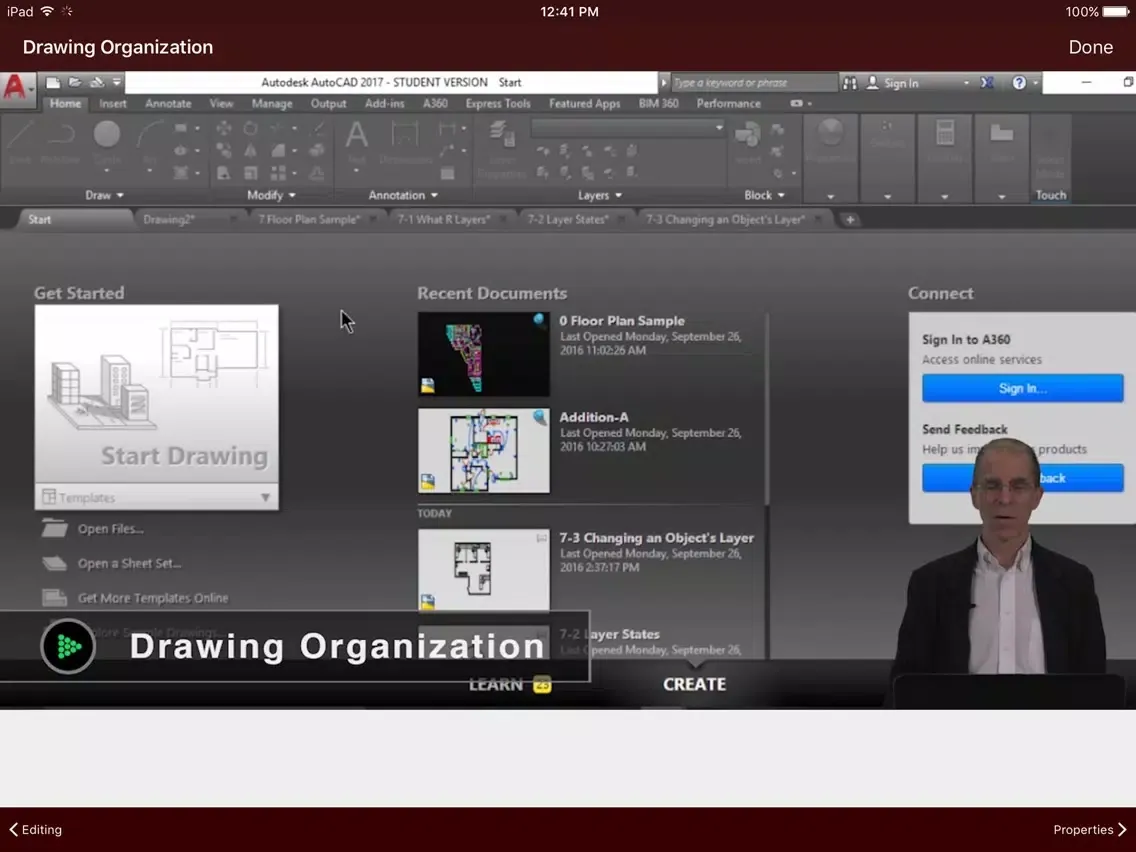Open the Layer Properties icon
Screen dimensions: 1136x852
501,149
